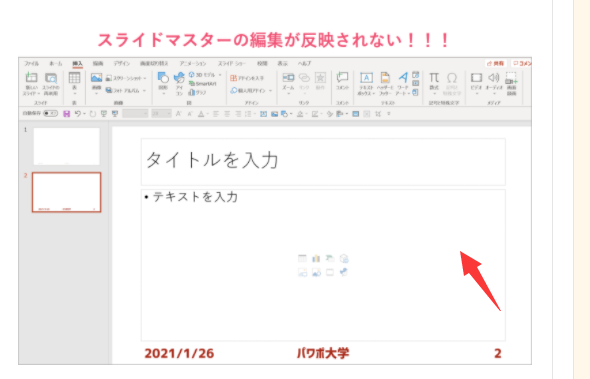Viewport: 590px width, 379px height.
Task: Insert an Equation with the pi icon
Action: coord(434,78)
